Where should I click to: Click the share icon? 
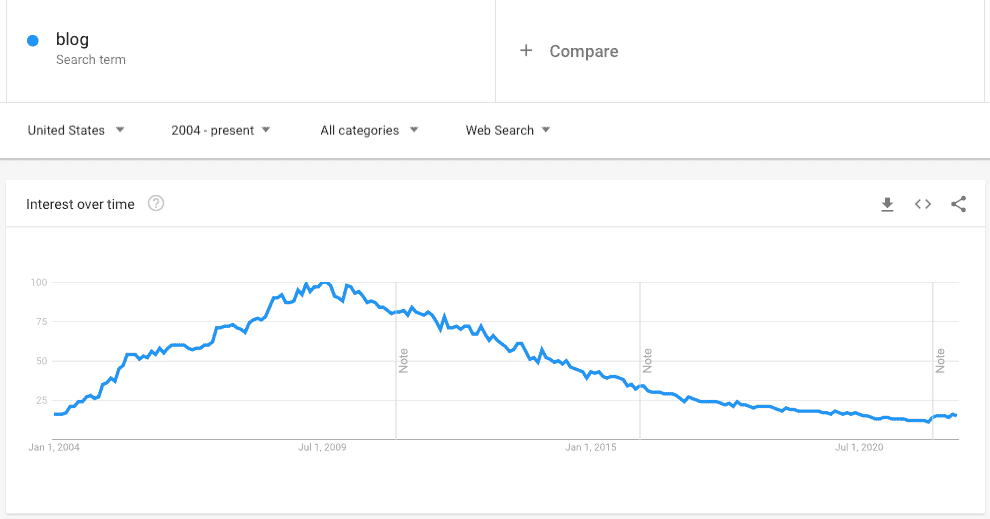(x=958, y=204)
